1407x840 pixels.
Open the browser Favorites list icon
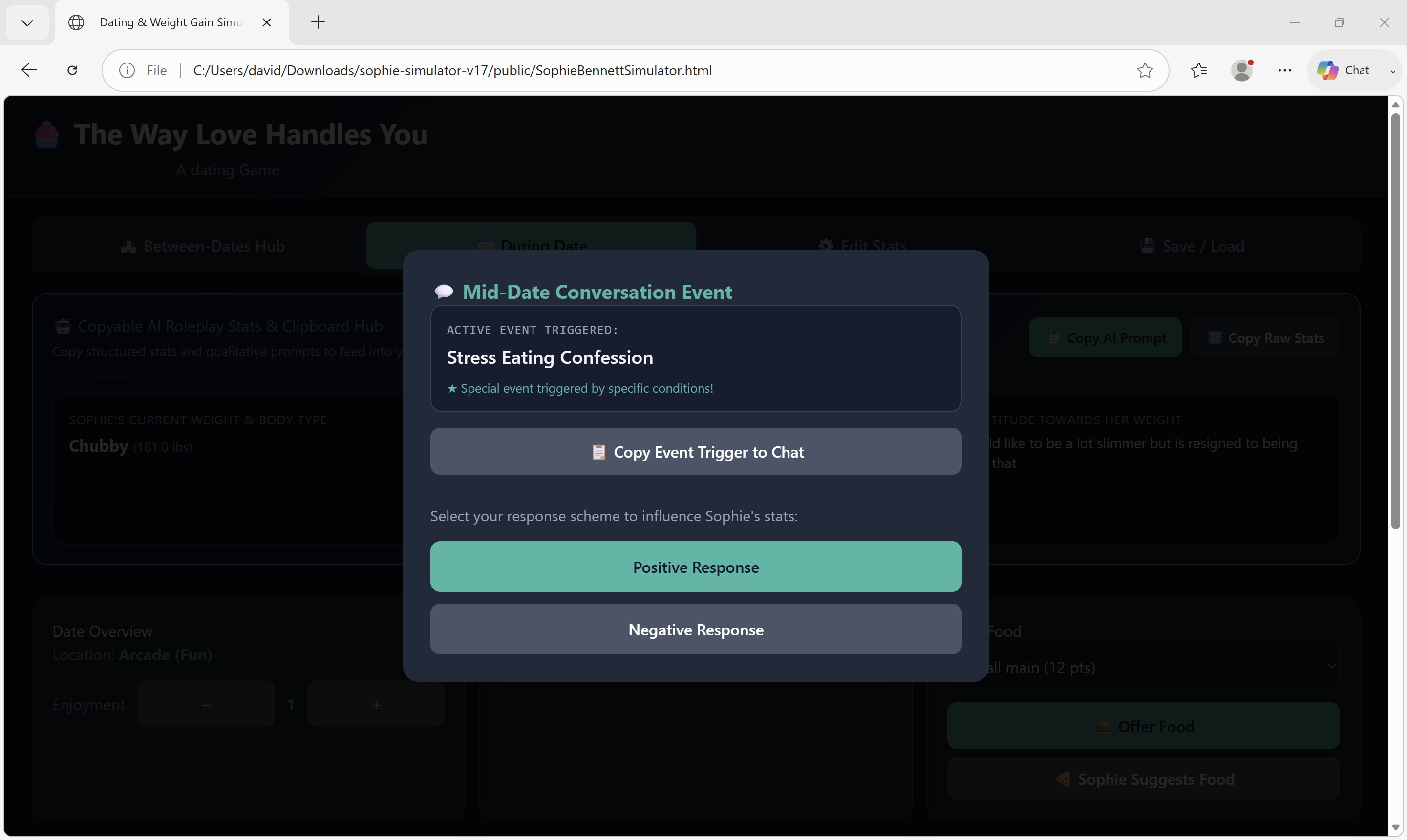(1199, 70)
